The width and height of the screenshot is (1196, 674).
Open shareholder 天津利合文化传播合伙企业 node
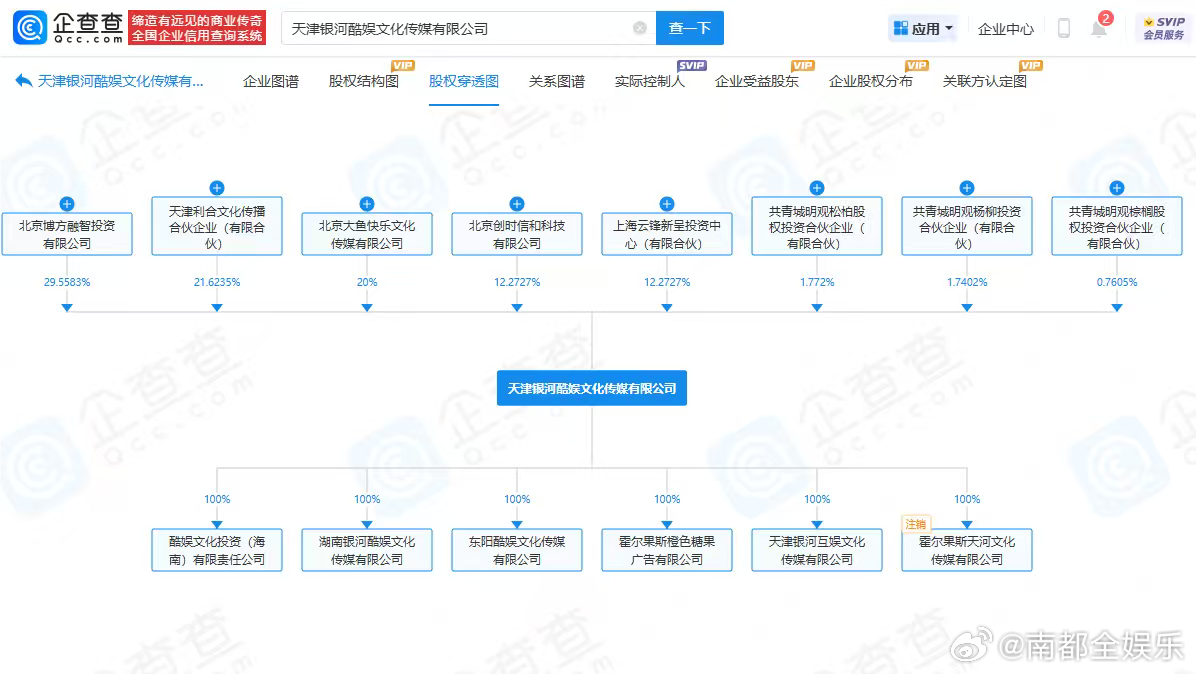pos(217,226)
